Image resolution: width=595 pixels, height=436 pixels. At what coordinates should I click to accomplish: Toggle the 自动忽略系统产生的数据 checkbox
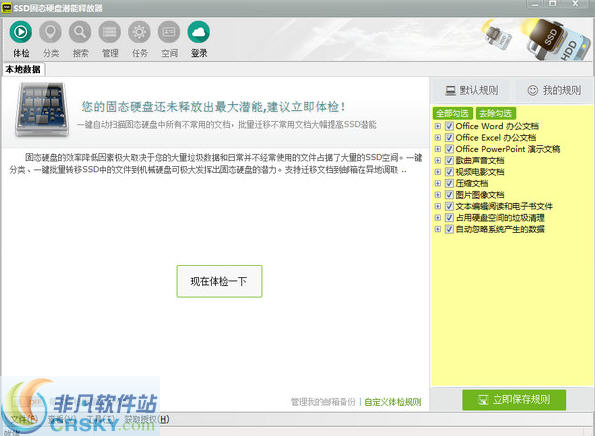(449, 229)
